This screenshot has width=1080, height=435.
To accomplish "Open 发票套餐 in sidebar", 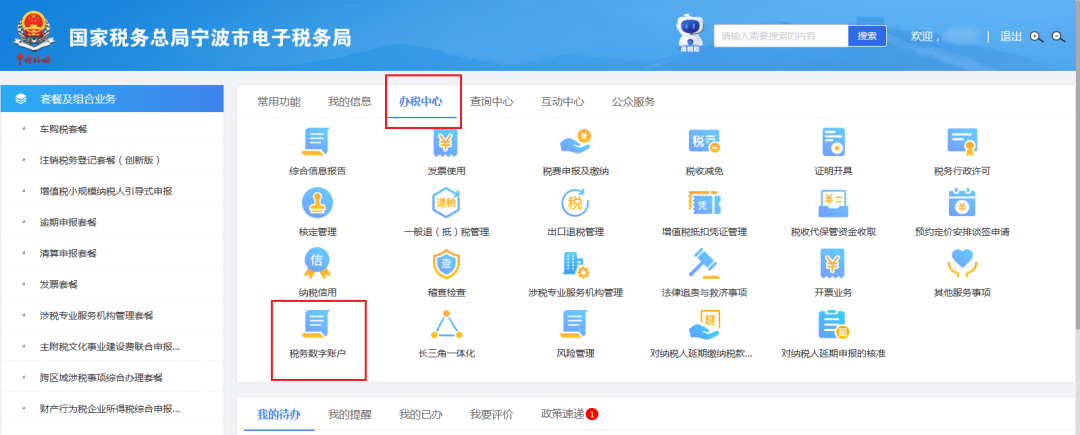I will click(x=59, y=284).
